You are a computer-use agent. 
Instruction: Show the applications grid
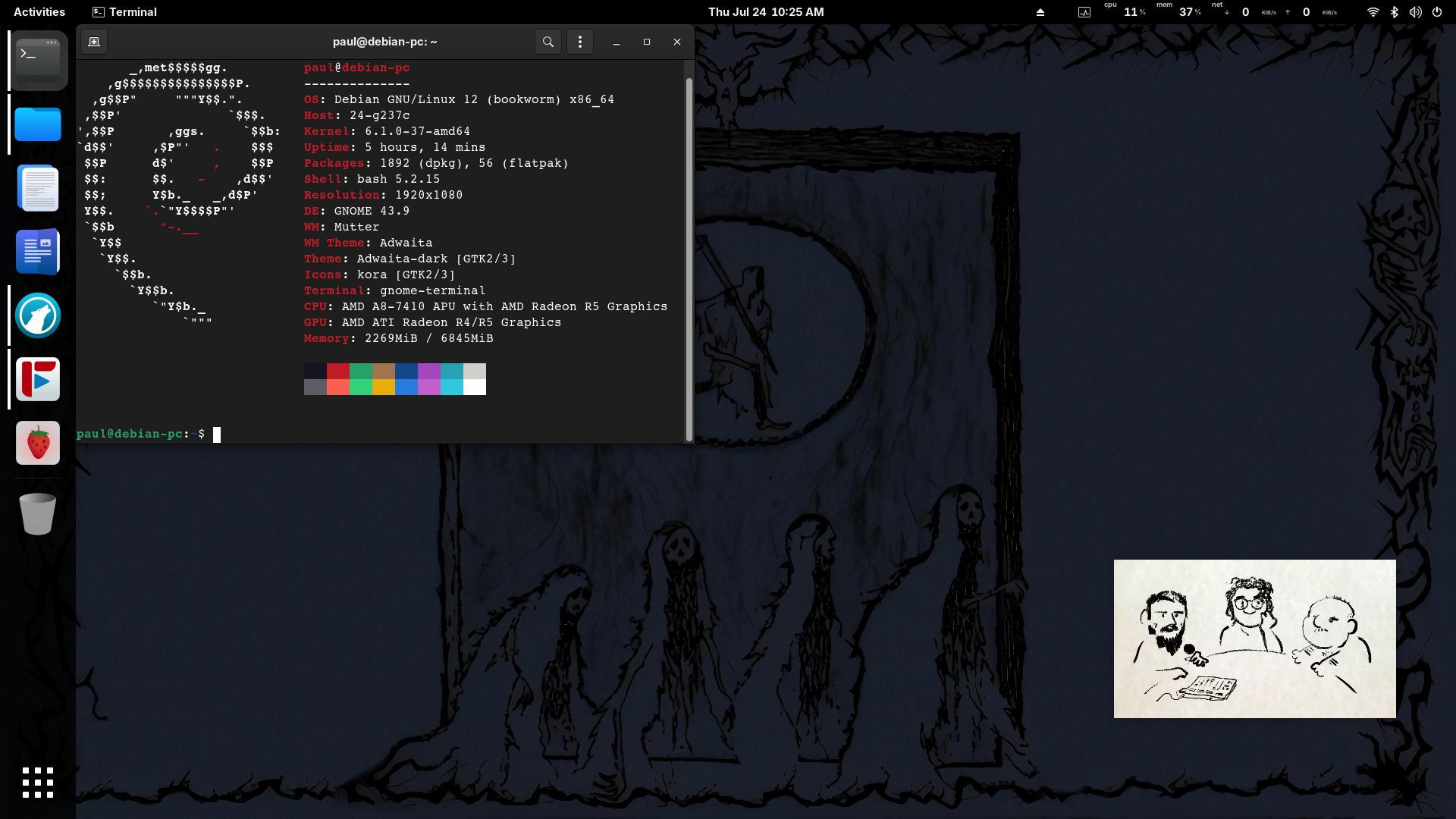coord(38,783)
